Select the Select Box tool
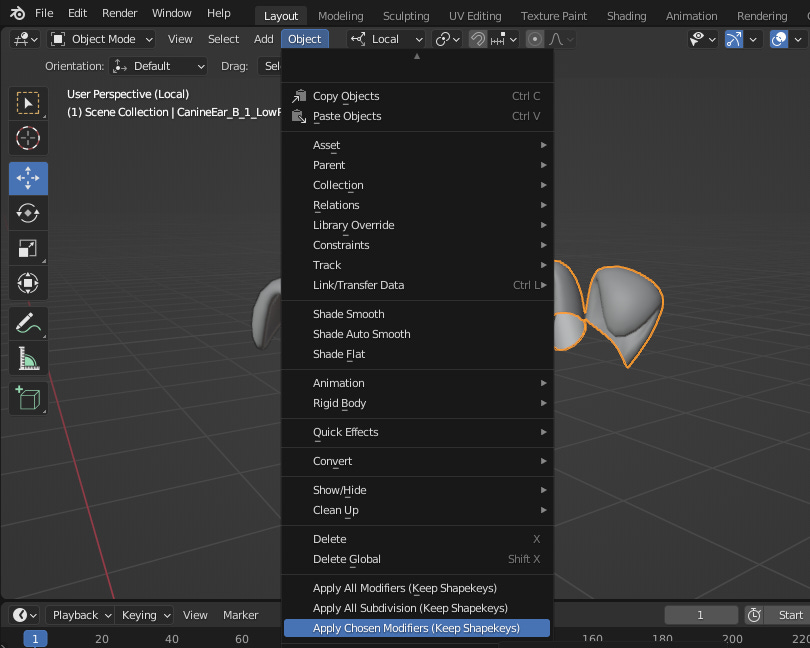810x648 pixels. (x=28, y=103)
